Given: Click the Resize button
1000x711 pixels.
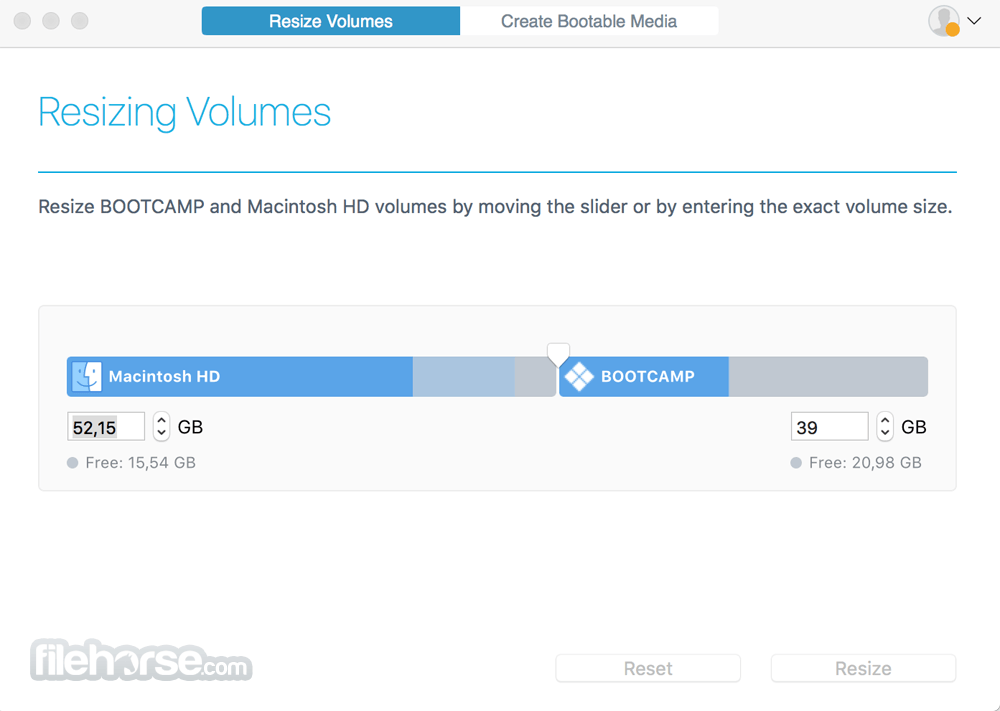Looking at the screenshot, I should (863, 668).
